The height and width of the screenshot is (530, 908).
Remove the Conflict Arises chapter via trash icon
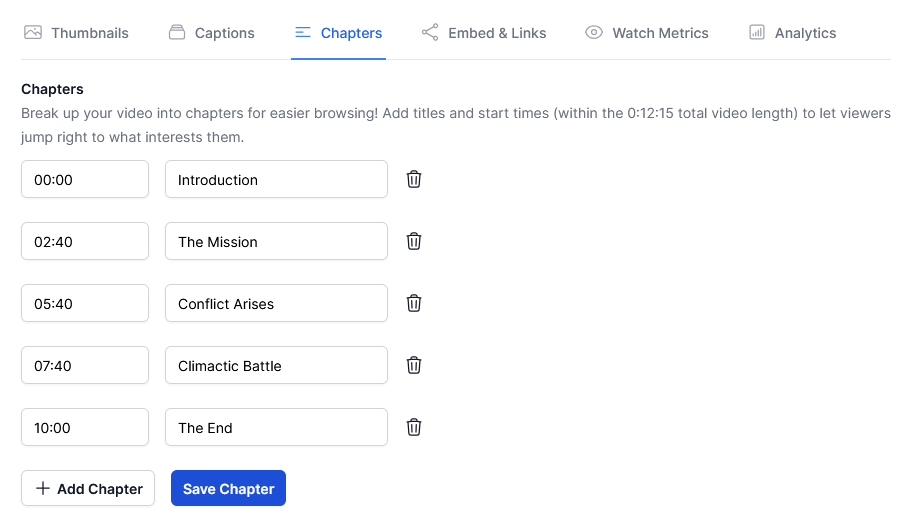tap(414, 303)
